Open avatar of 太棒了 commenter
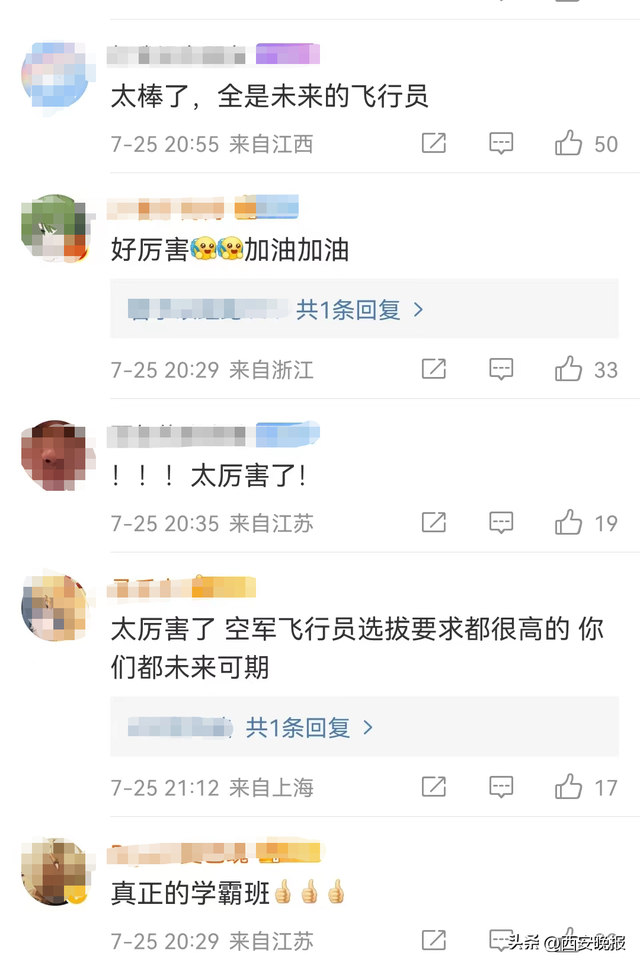640x965 pixels. 57,78
